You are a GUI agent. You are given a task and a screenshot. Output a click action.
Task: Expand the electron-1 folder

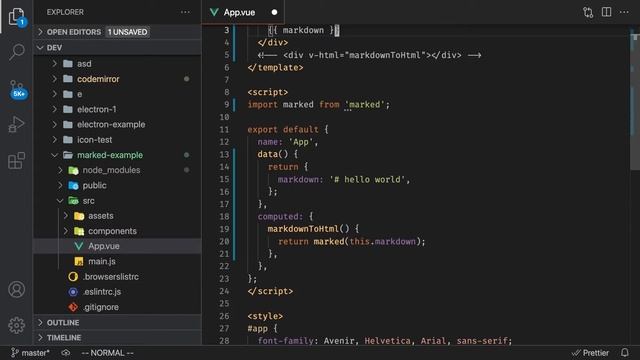pos(118,109)
